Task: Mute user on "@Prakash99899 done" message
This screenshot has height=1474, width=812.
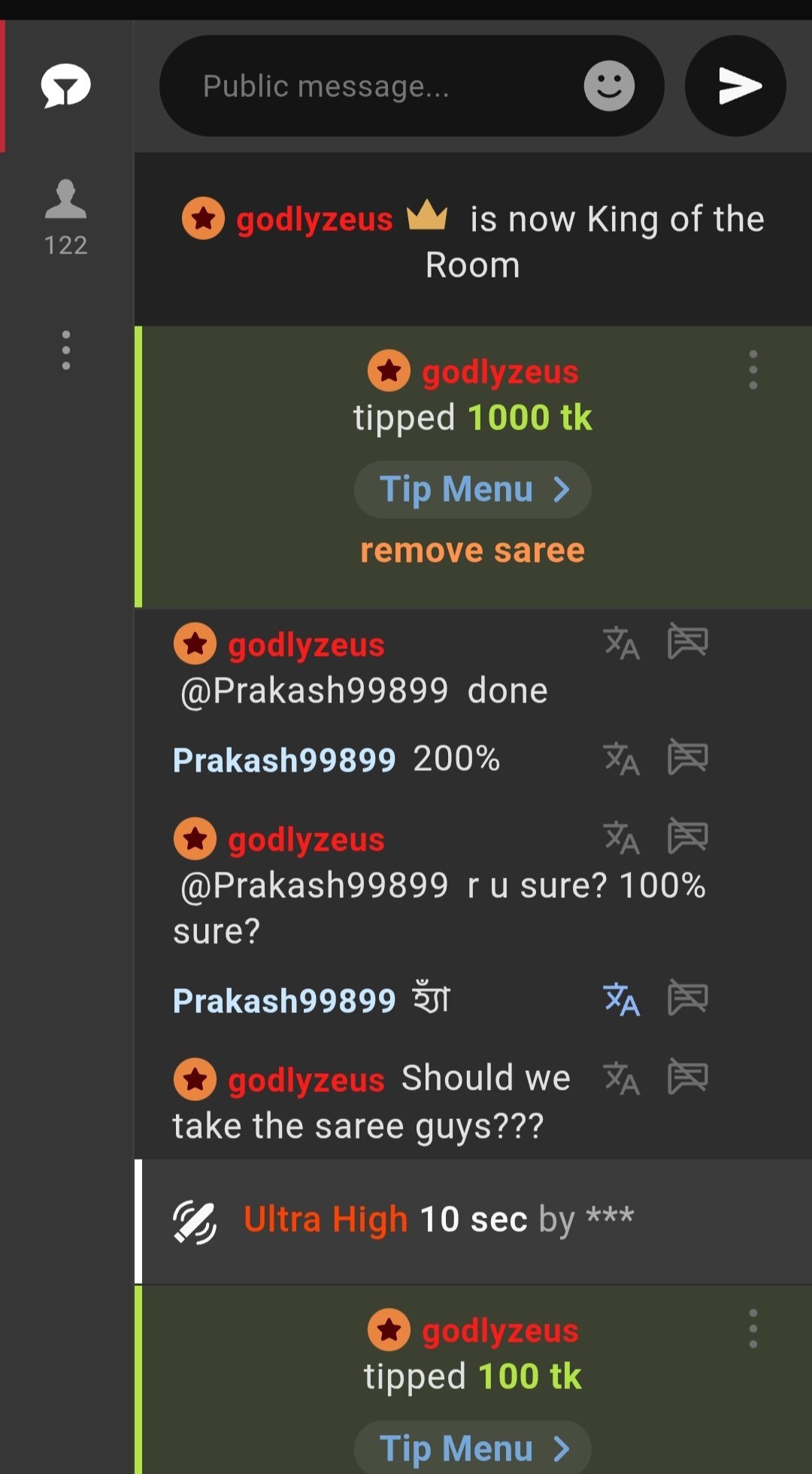Action: [x=688, y=642]
